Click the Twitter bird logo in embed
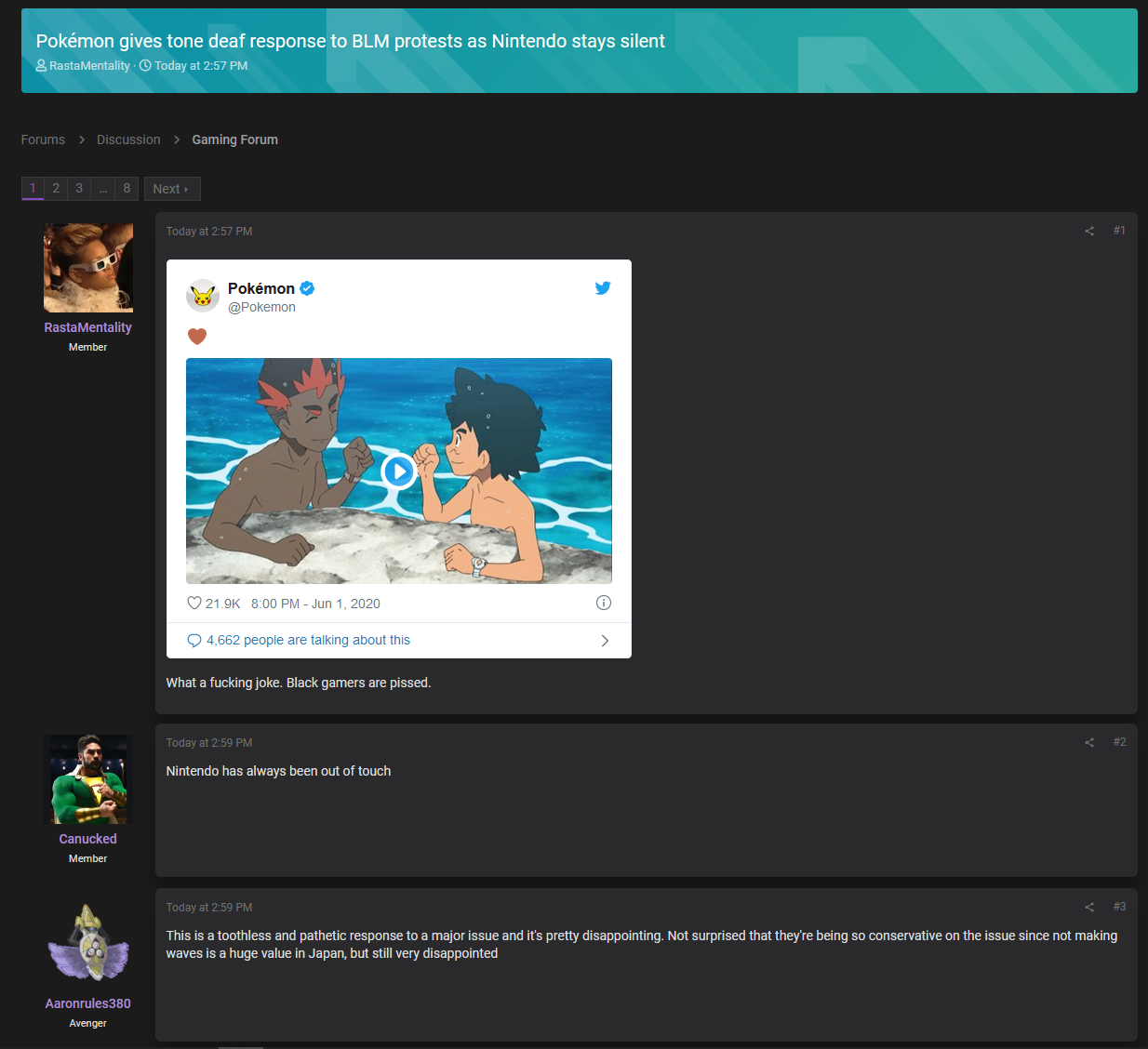The width and height of the screenshot is (1148, 1049). [603, 288]
